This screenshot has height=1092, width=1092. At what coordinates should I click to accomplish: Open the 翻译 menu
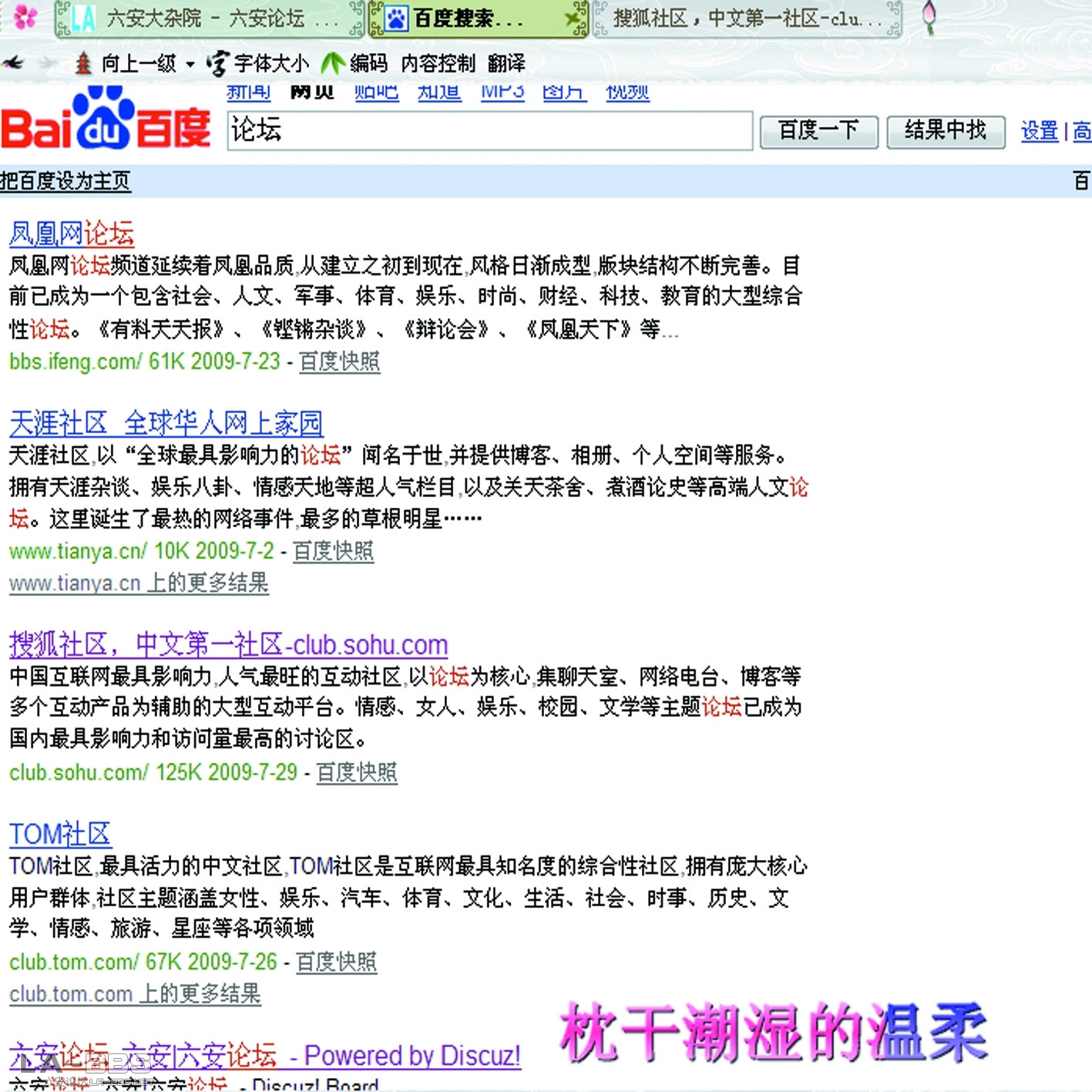506,63
